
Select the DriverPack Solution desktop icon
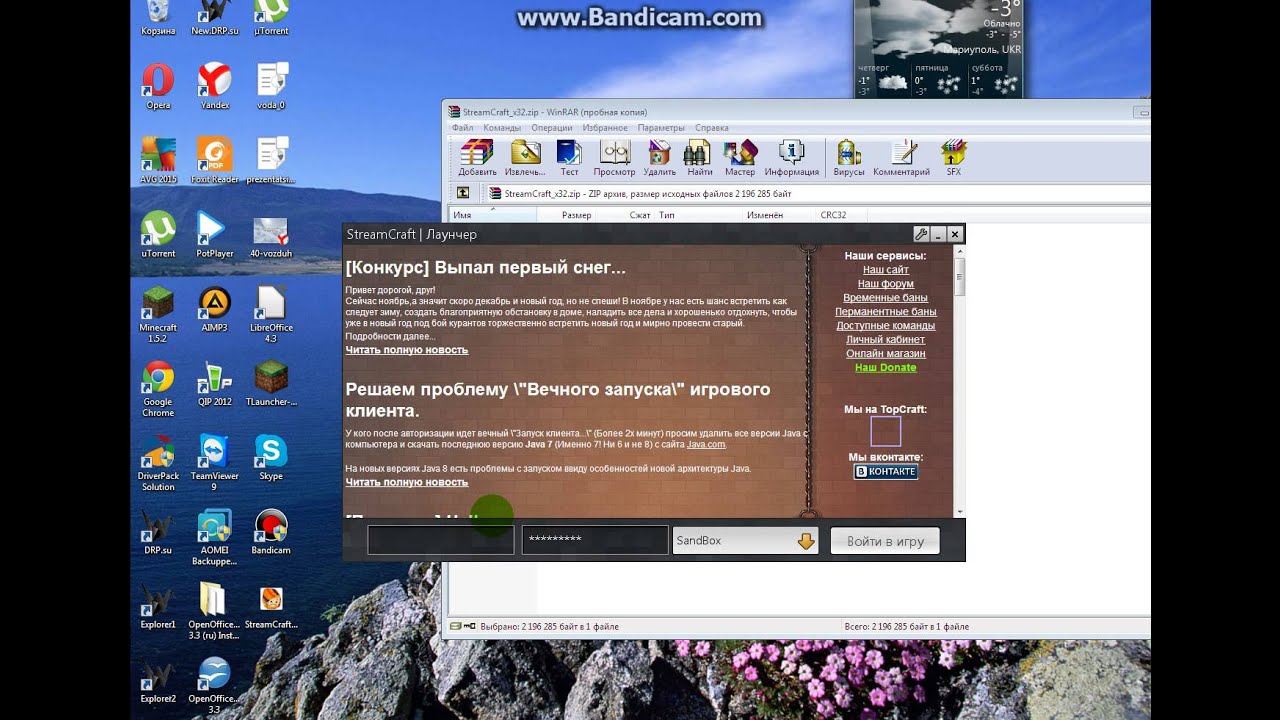point(158,462)
